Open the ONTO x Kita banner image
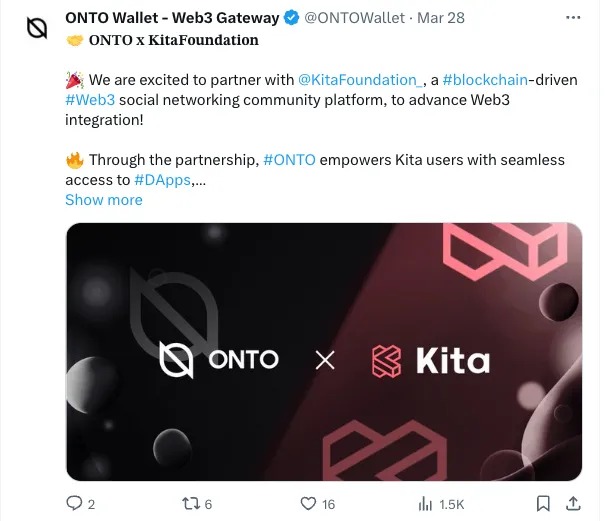605x521 pixels. [324, 351]
